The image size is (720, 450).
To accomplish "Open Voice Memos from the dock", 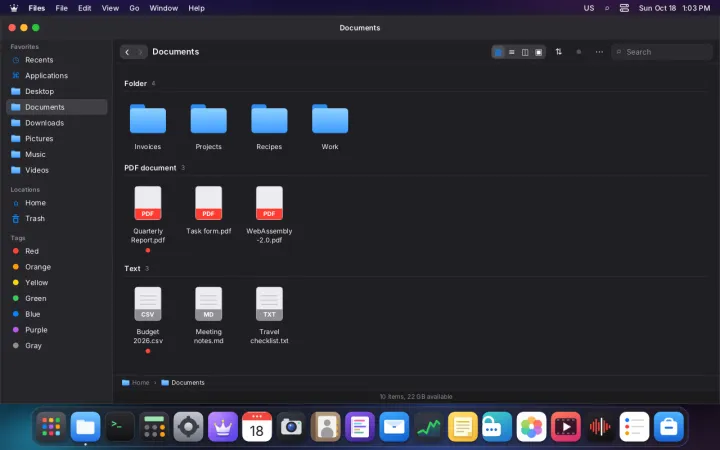I will (x=600, y=427).
